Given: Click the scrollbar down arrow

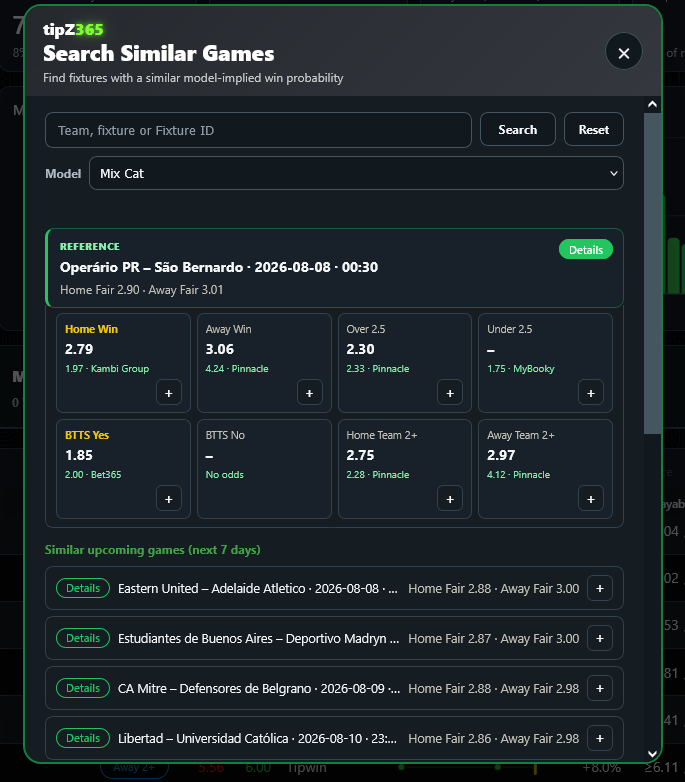Looking at the screenshot, I should [652, 753].
